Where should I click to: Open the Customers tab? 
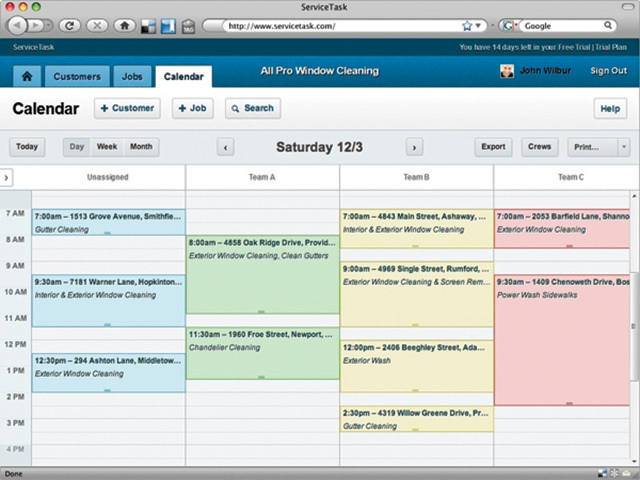coord(77,76)
